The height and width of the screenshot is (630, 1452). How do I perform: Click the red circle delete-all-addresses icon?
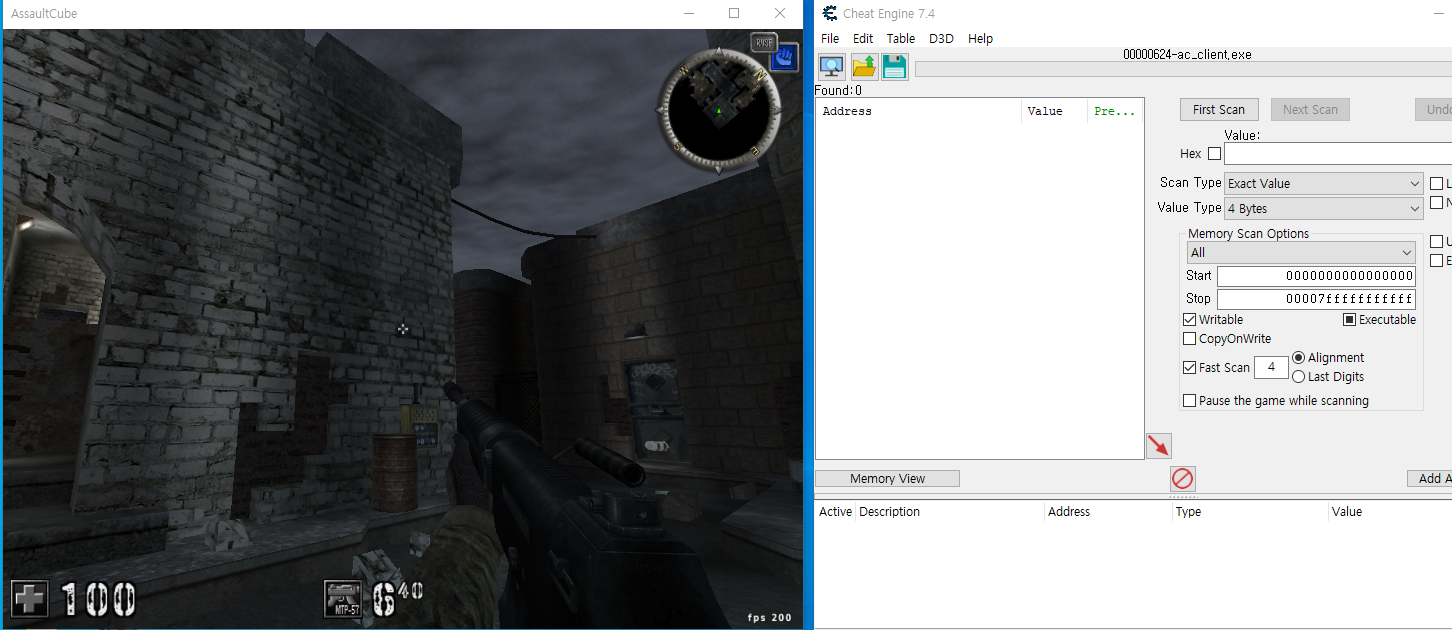click(x=1183, y=479)
